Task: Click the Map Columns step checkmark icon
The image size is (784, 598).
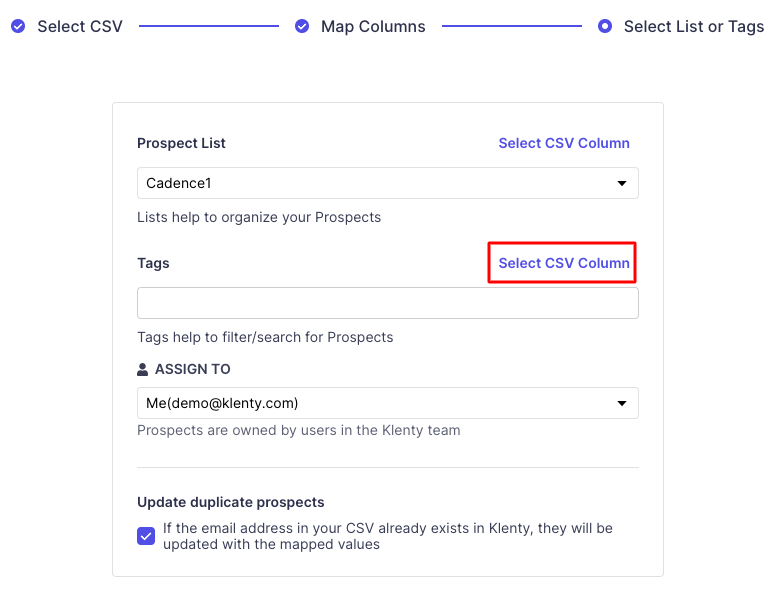Action: coord(302,26)
